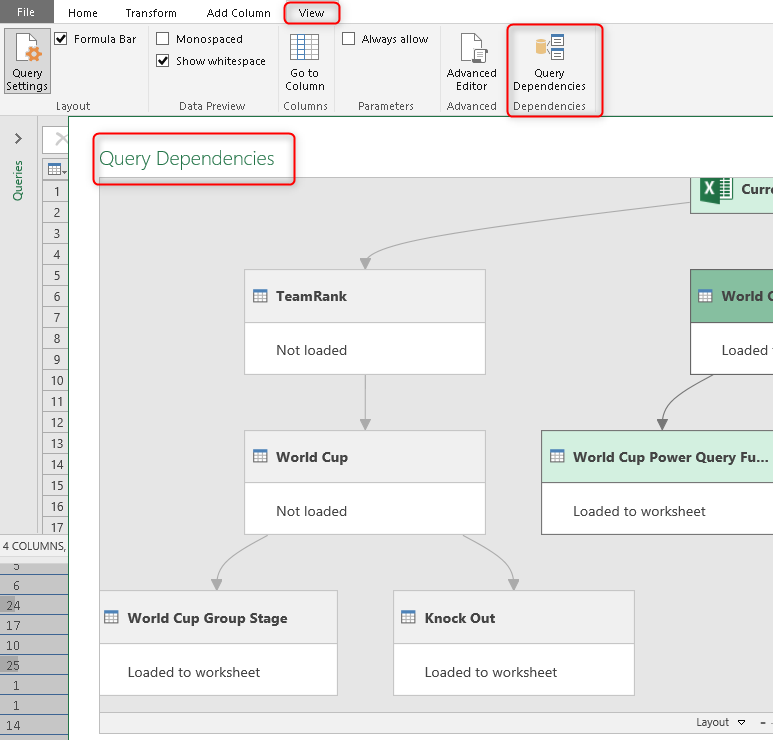Click the Go to Column icon
Viewport: 773px width, 740px height.
pos(304,47)
